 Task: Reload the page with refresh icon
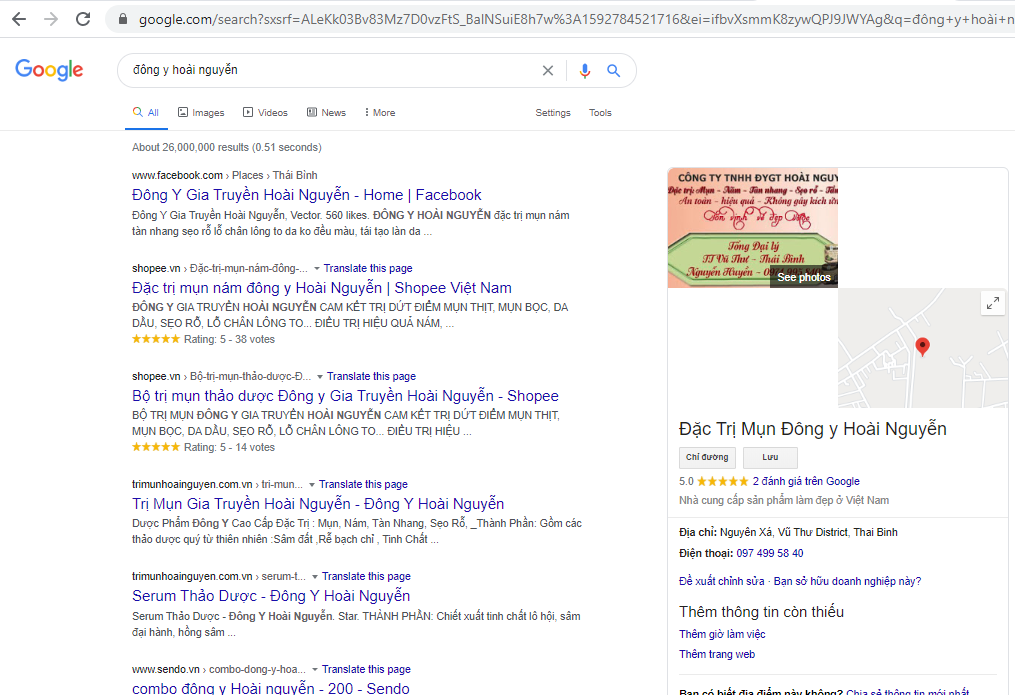click(83, 19)
